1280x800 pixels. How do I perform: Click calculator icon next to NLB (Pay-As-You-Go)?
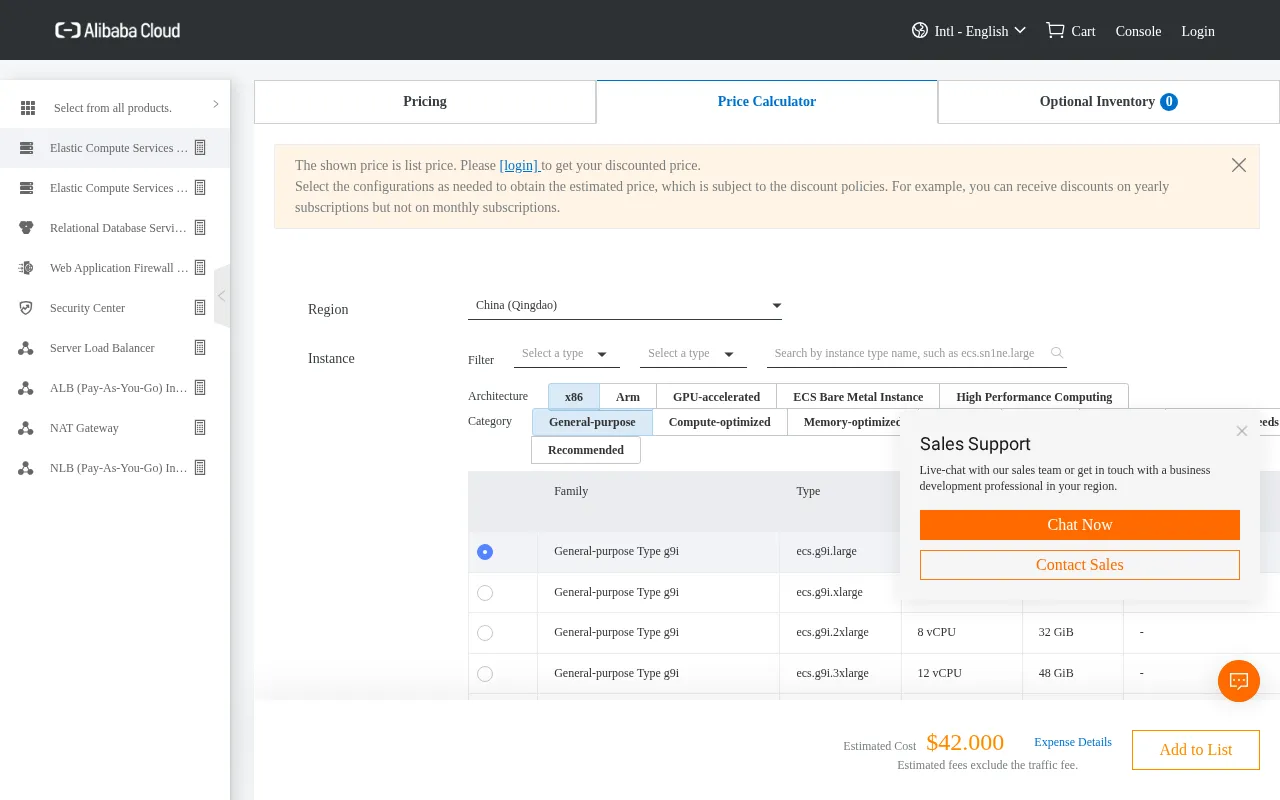(200, 467)
